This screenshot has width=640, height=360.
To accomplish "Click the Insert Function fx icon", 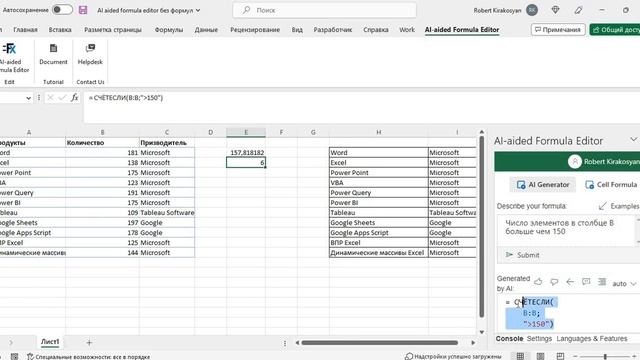I will (x=75, y=98).
